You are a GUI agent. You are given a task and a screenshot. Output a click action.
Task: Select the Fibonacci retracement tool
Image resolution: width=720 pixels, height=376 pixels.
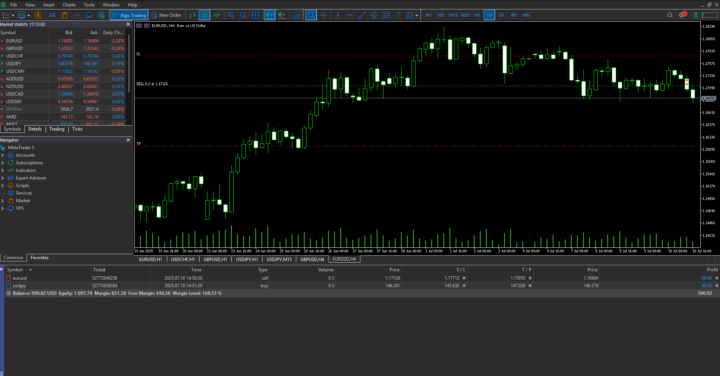(386, 15)
